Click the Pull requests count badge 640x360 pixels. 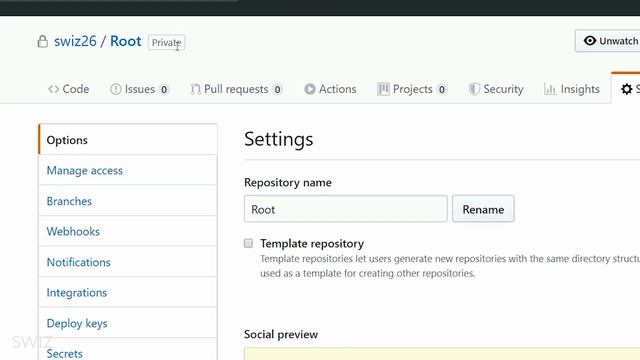tap(277, 89)
